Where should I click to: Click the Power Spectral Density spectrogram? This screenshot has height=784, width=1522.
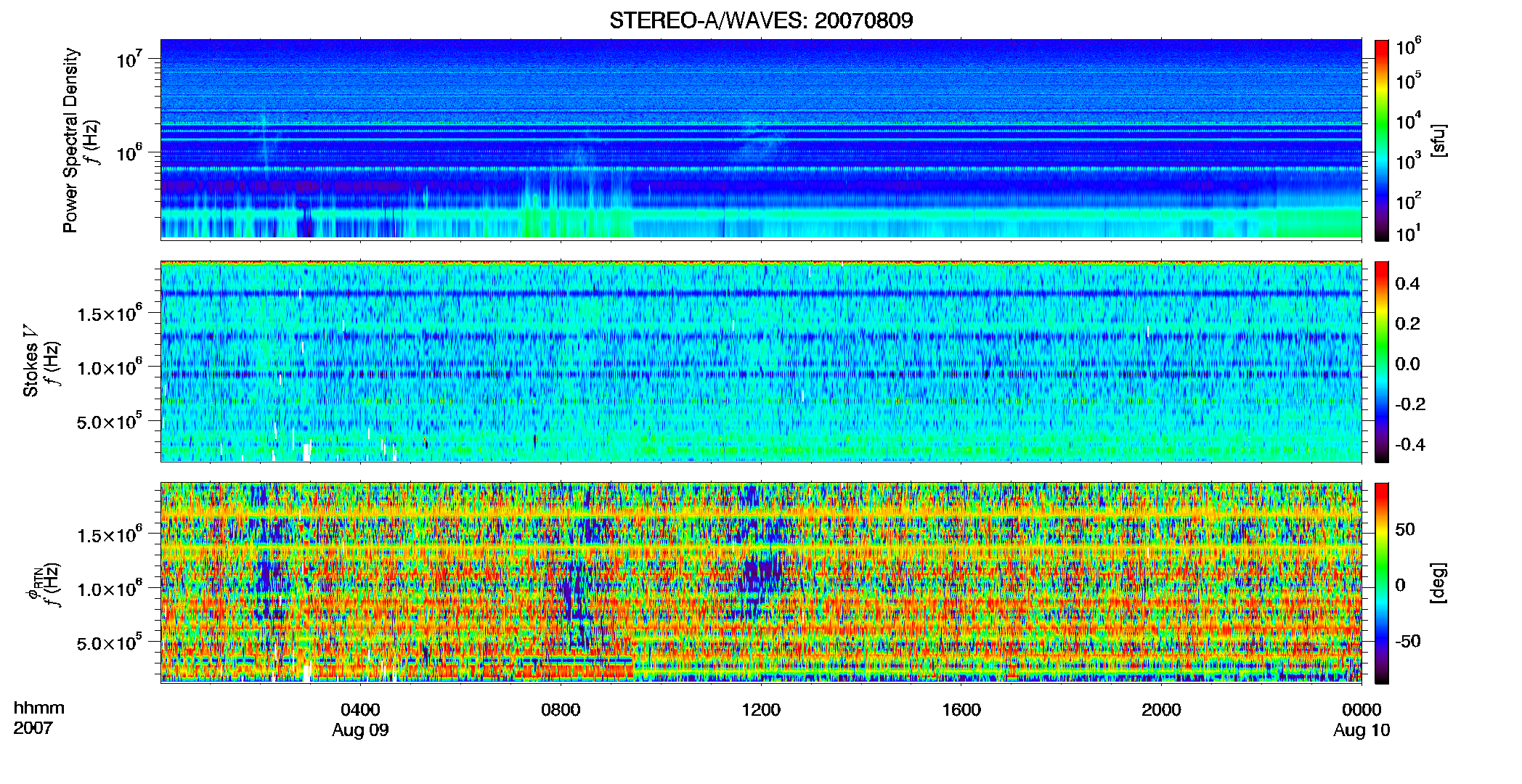coord(761,139)
